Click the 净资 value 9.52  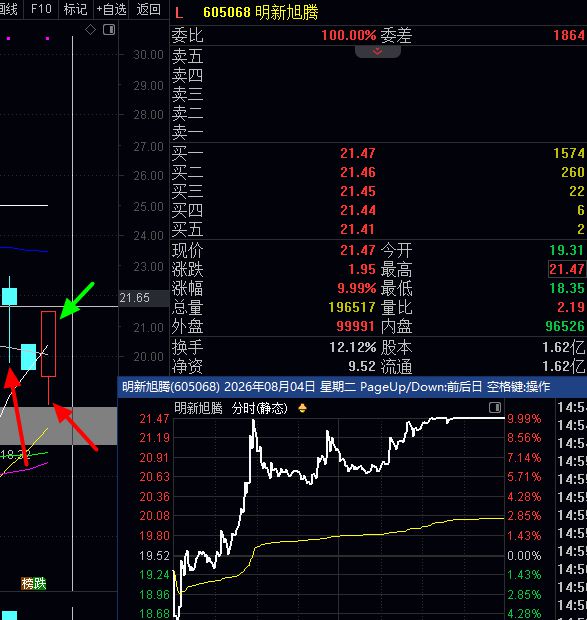click(362, 366)
